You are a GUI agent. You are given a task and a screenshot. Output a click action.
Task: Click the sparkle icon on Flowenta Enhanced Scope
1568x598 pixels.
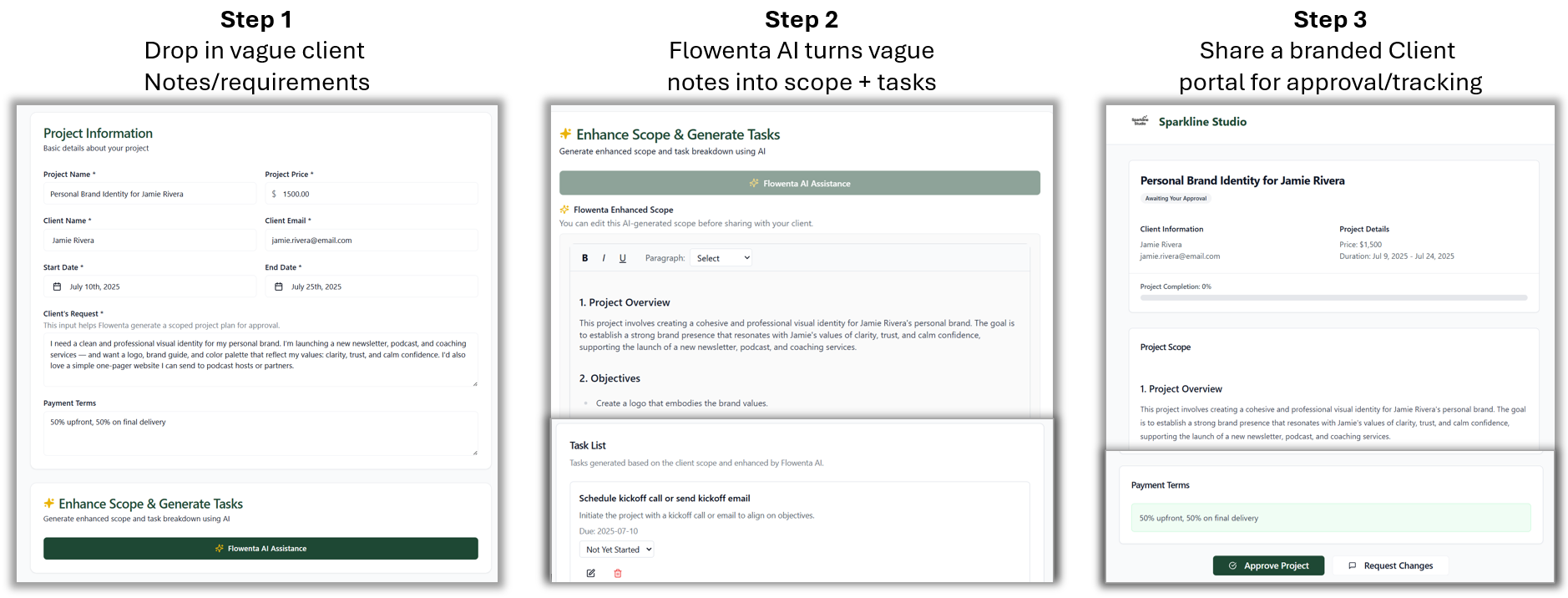coord(564,210)
